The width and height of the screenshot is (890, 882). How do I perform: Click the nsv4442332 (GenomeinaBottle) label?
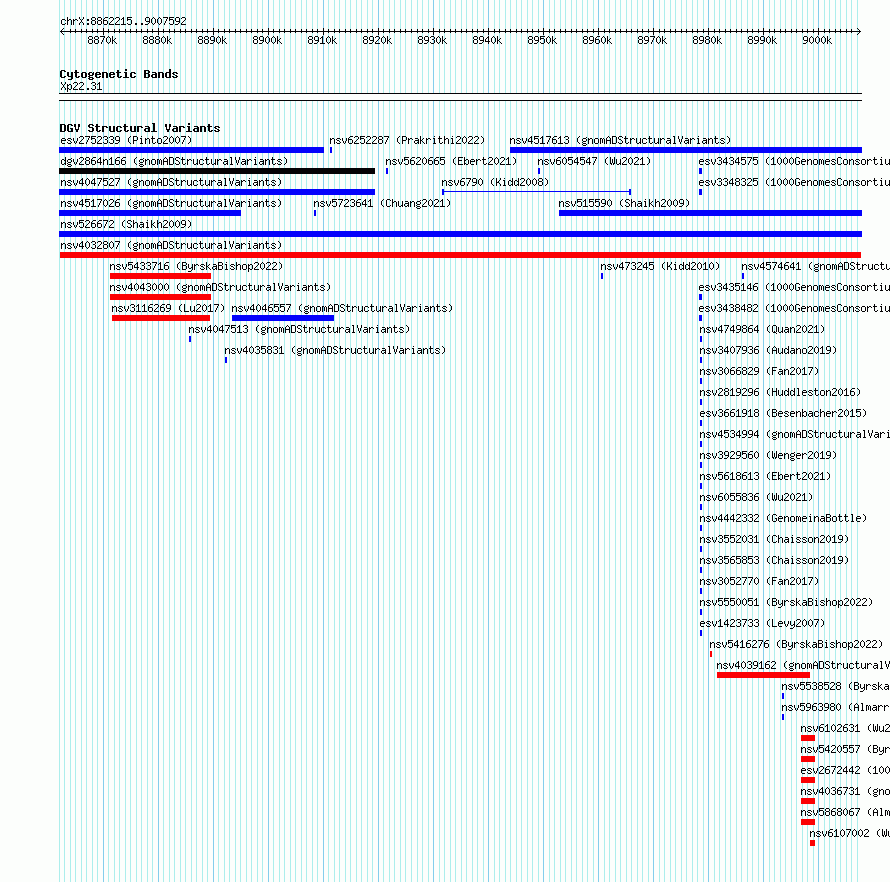(783, 518)
